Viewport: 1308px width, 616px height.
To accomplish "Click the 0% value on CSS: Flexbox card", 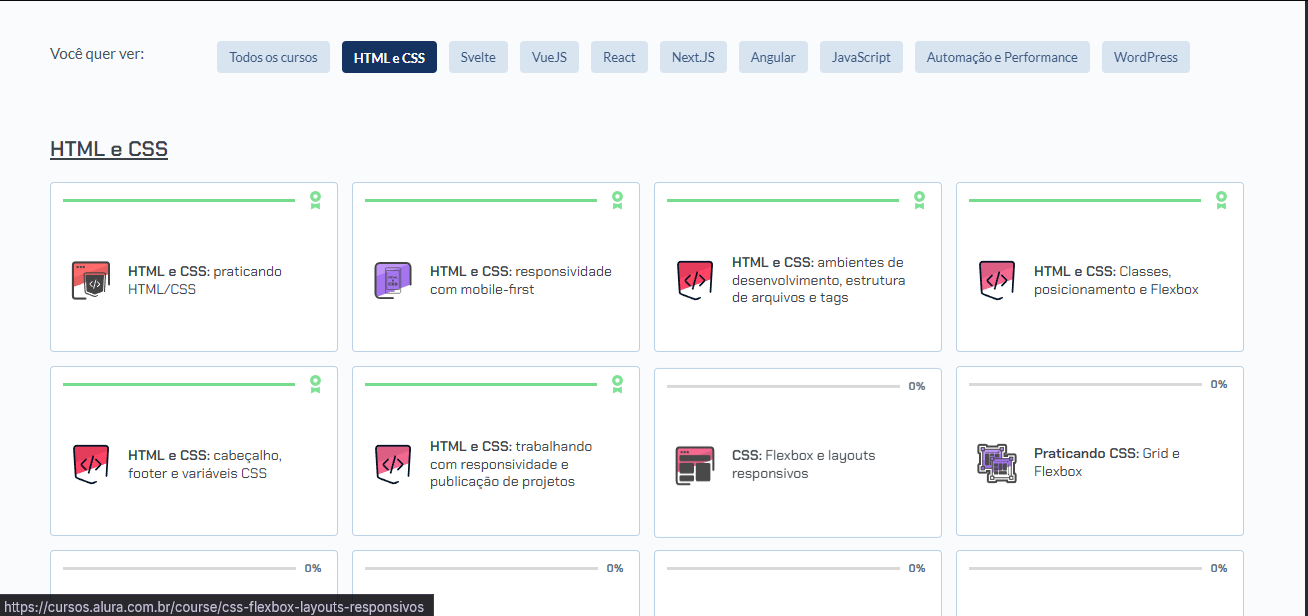I will click(x=917, y=386).
